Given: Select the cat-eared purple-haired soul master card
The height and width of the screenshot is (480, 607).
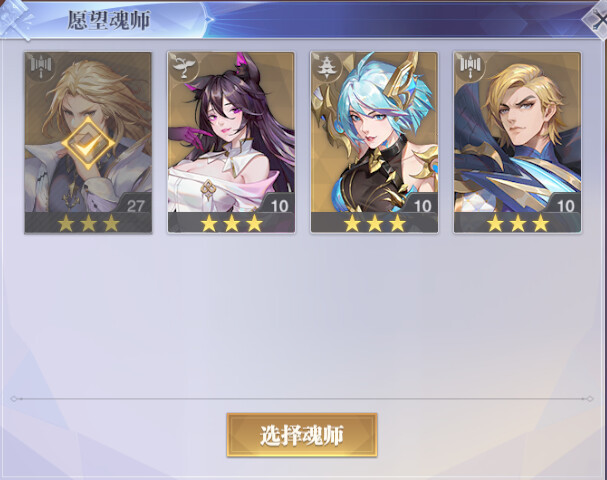Looking at the screenshot, I should [x=231, y=142].
